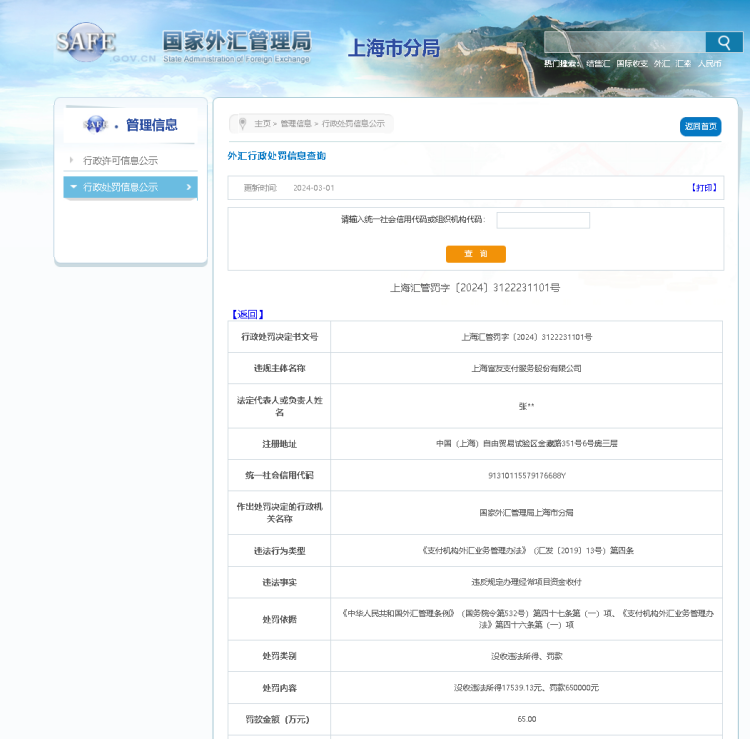Viewport: 750px width, 739px height.
Task: Click document title 上海汇管罚字〔2024〕3122231101号 above table
Action: point(475,288)
